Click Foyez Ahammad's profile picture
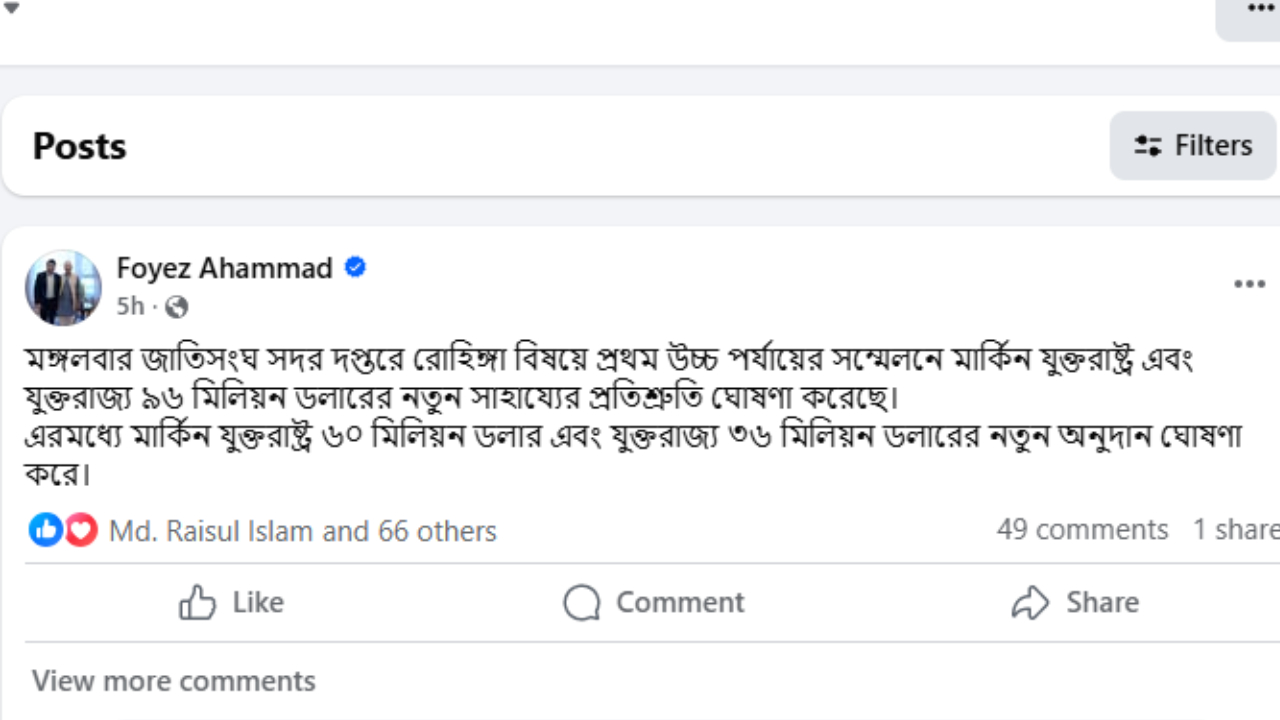Image resolution: width=1280 pixels, height=720 pixels. pyautogui.click(x=63, y=288)
